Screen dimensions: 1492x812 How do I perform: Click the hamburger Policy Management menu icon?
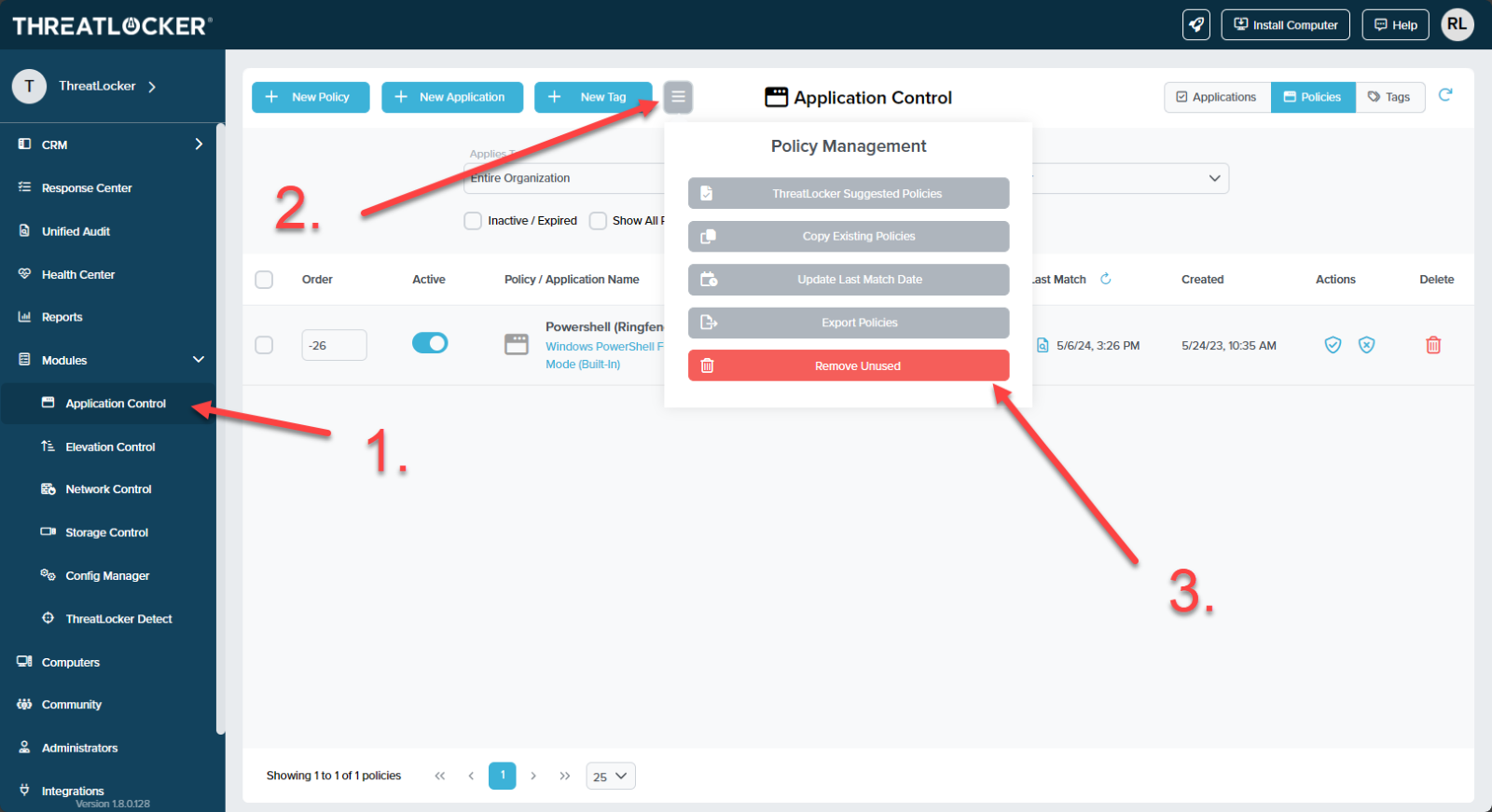tap(678, 97)
